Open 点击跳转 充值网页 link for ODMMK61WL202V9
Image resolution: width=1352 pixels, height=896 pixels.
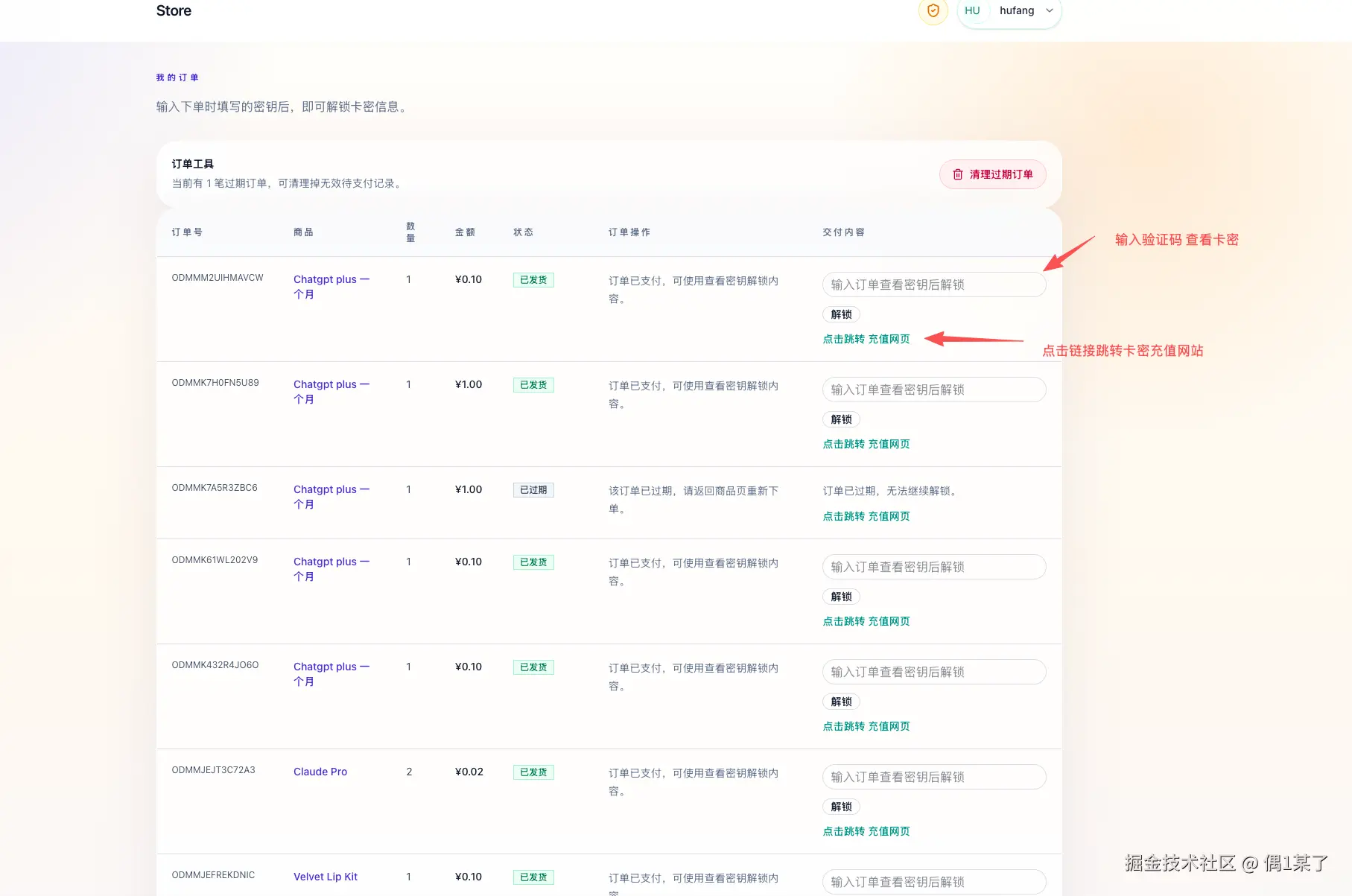[866, 621]
